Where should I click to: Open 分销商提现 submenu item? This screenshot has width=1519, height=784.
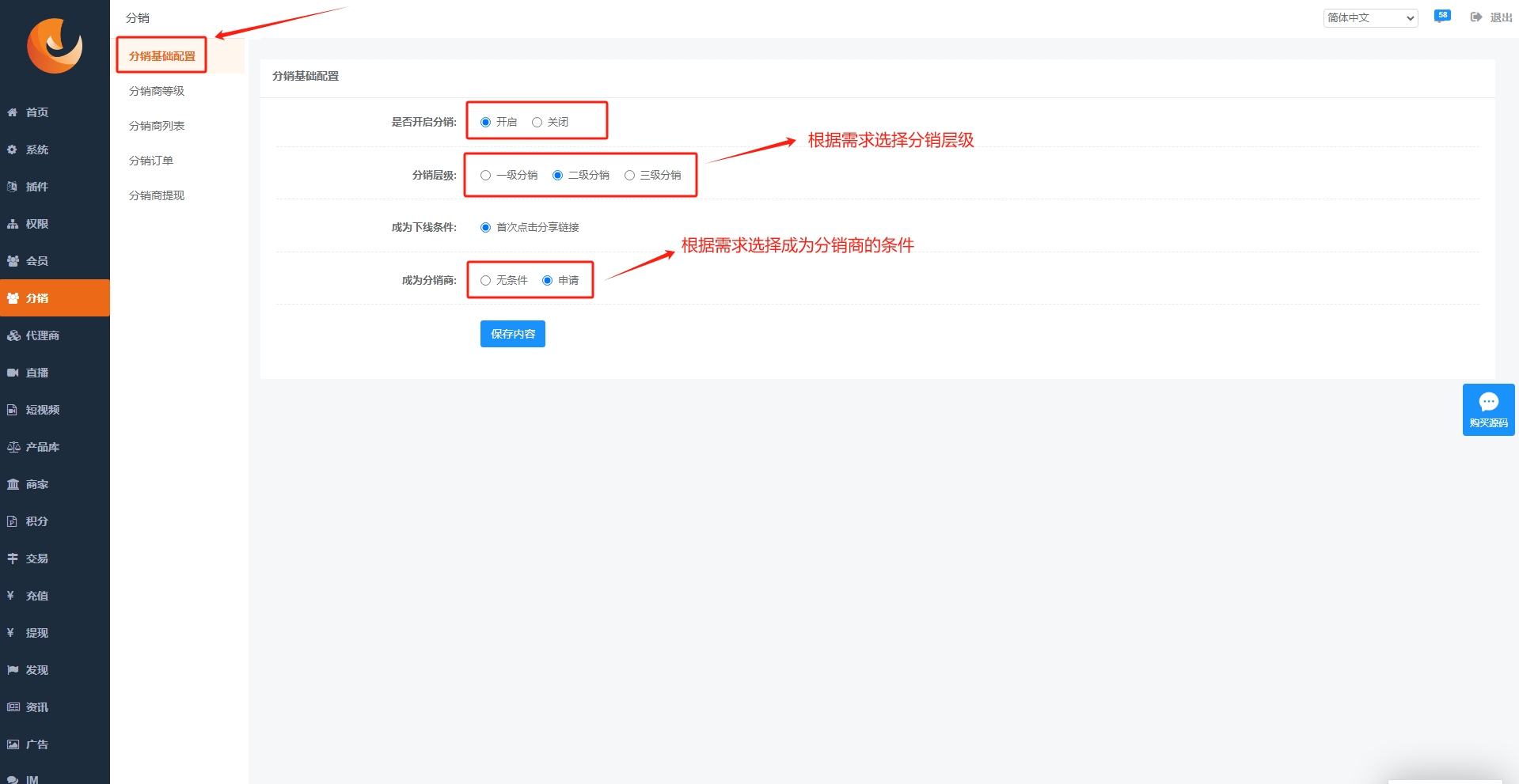[157, 195]
